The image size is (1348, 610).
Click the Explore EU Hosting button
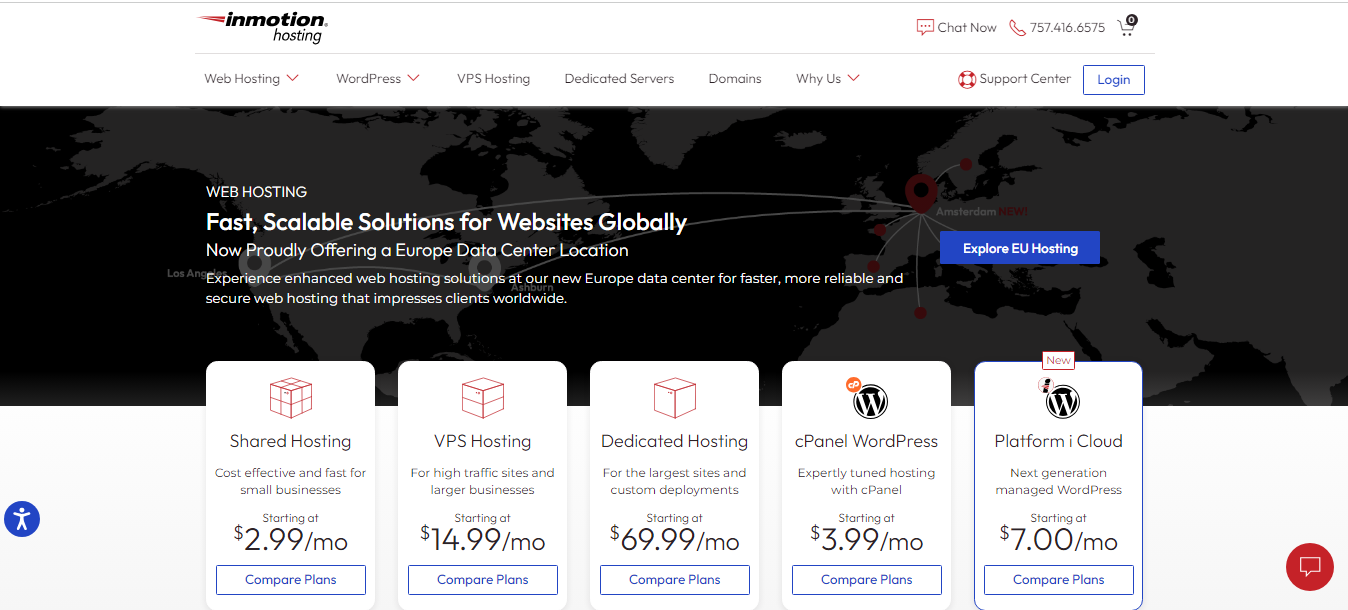pyautogui.click(x=1019, y=248)
